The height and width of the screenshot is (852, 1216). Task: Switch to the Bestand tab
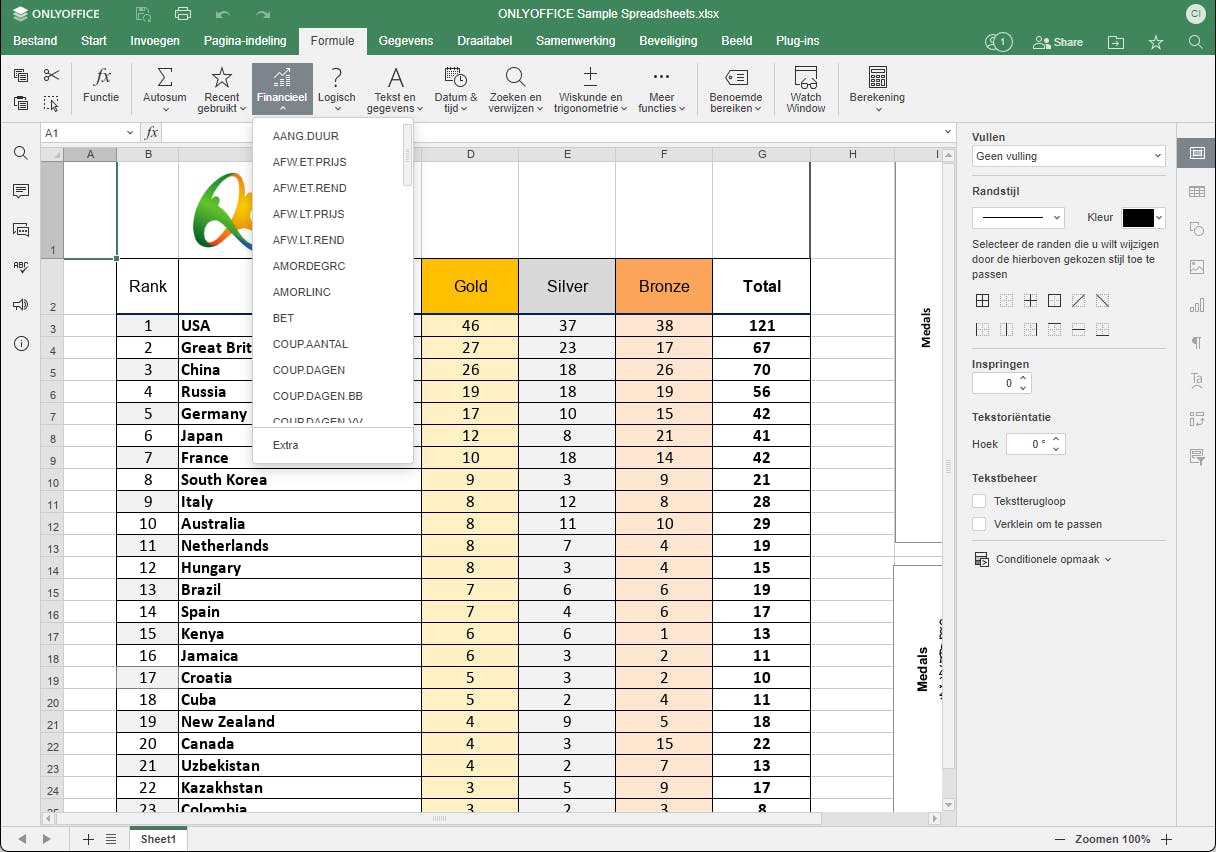35,41
